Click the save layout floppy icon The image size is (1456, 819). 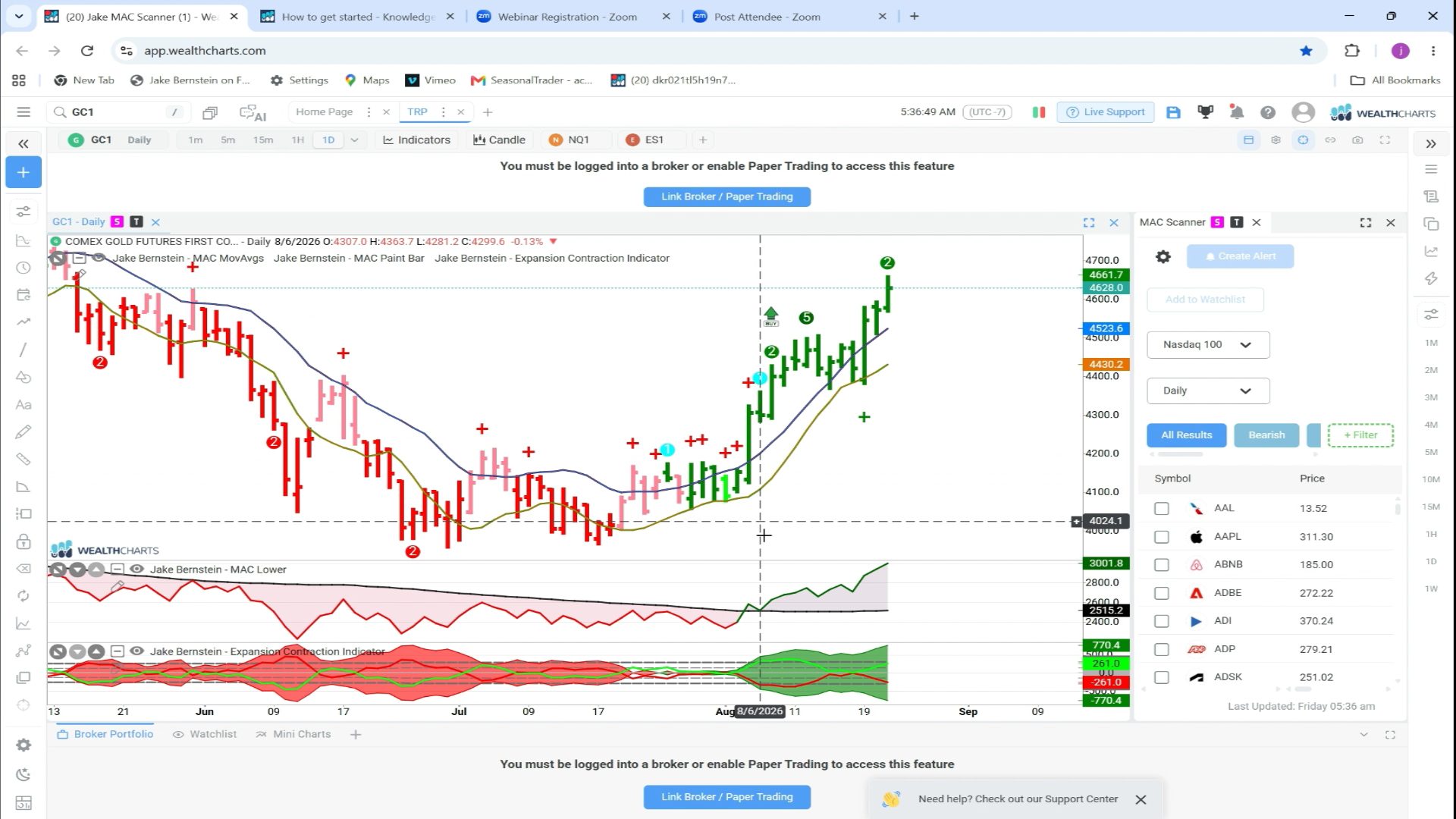pos(1173,112)
